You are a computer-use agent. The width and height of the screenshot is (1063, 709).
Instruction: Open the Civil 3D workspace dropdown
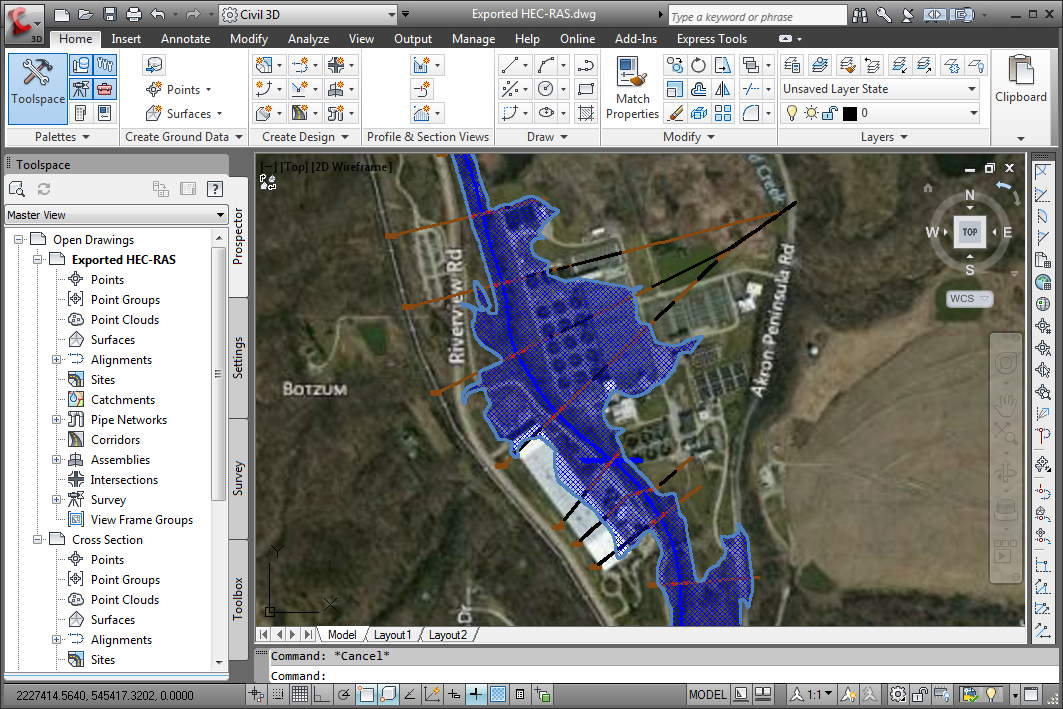tap(309, 14)
